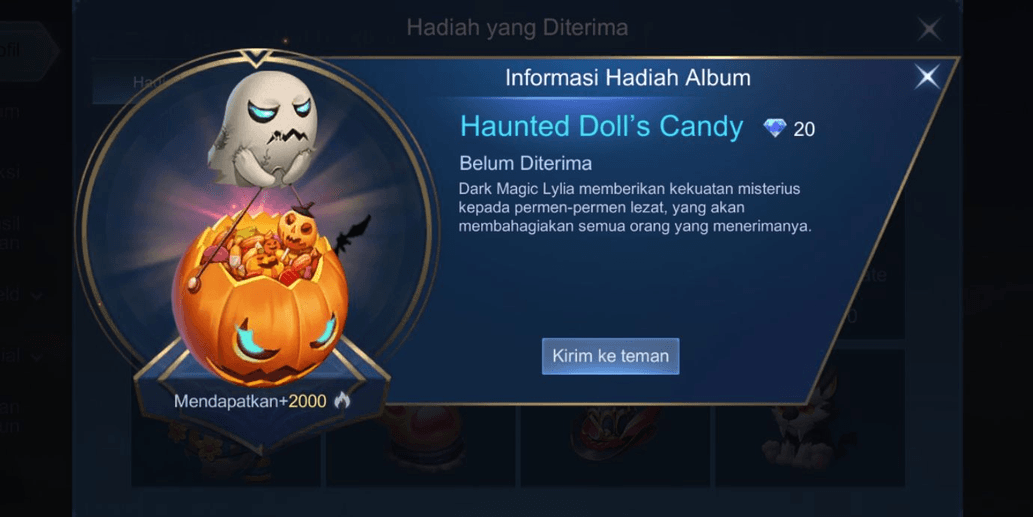Select the dimmed red hat gift thumbnail
Image resolution: width=1033 pixels, height=517 pixels.
point(615,433)
